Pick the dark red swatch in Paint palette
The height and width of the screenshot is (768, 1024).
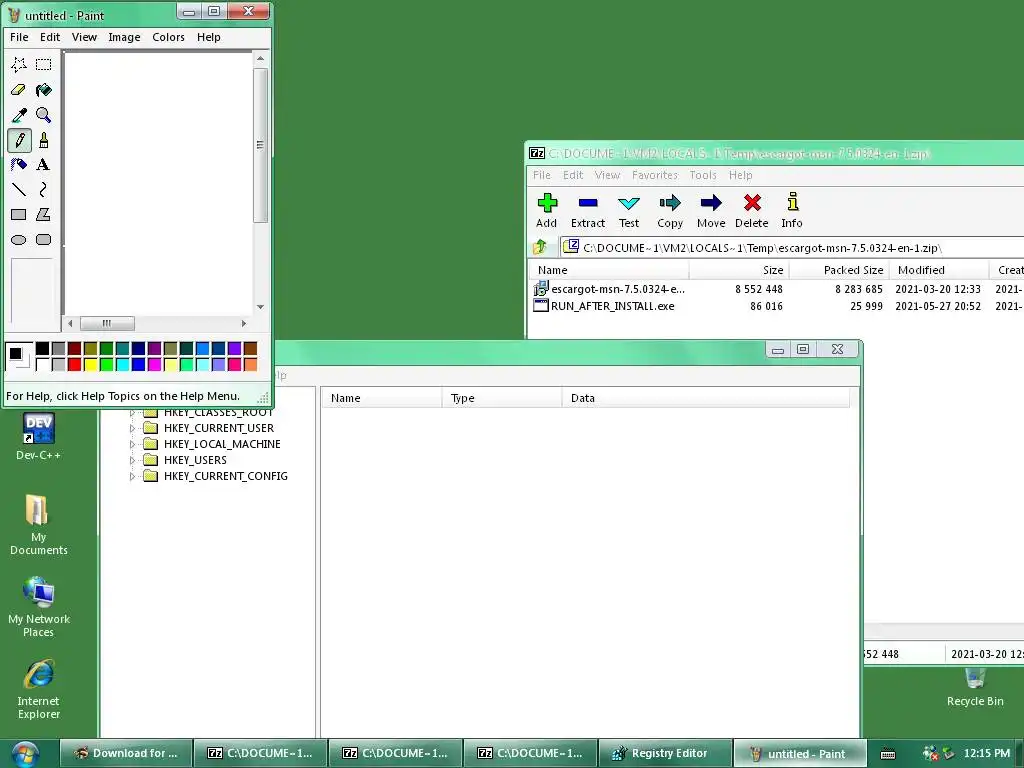point(74,349)
